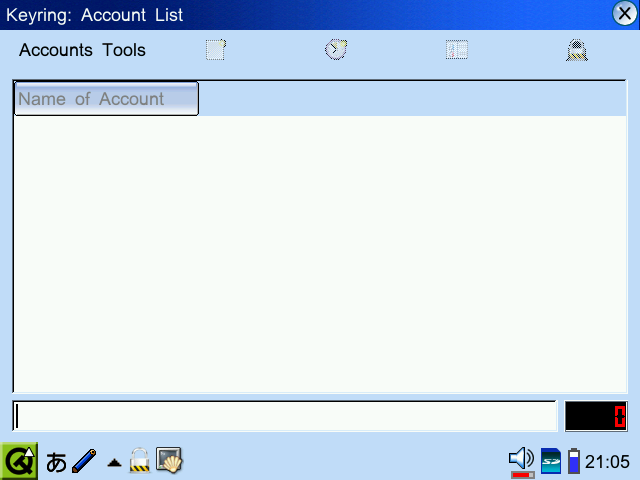Open the Accounts menu

[56, 50]
